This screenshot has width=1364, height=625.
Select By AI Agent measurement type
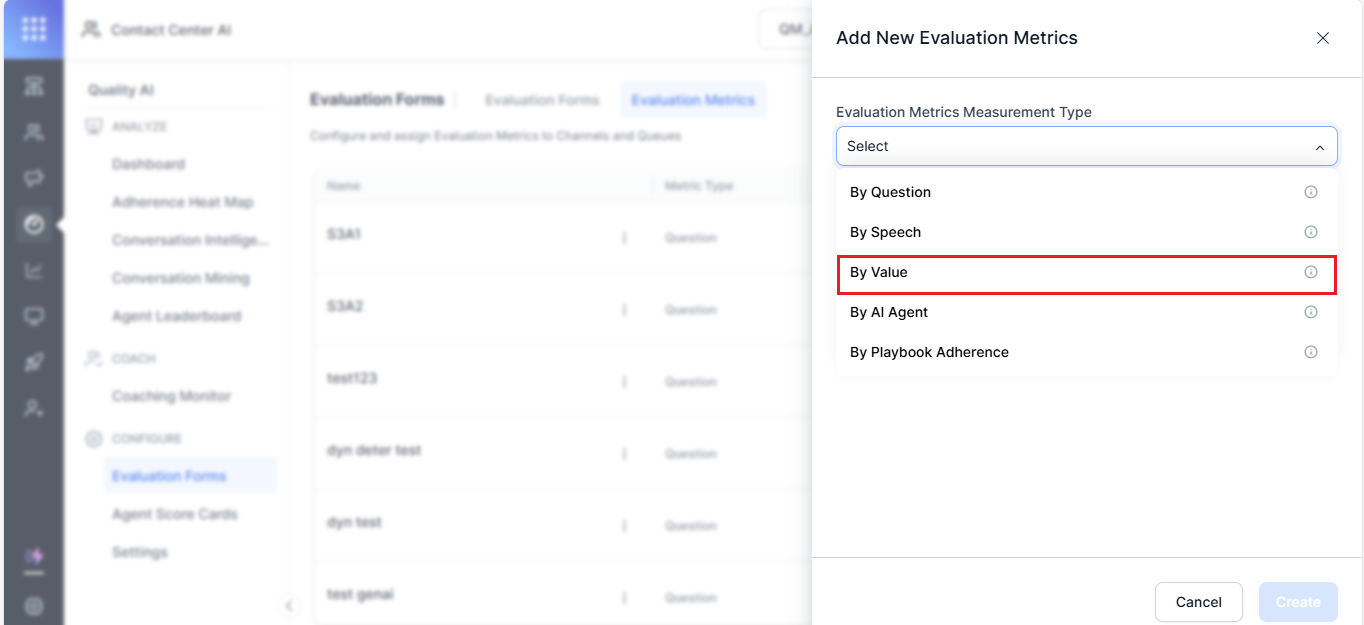(x=889, y=312)
